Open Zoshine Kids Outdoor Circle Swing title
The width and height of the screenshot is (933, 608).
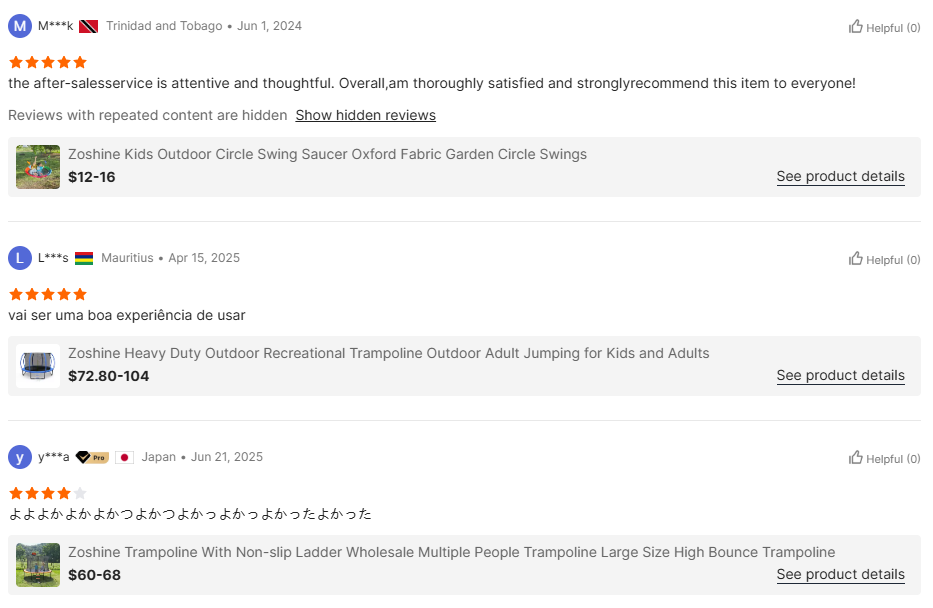point(327,154)
